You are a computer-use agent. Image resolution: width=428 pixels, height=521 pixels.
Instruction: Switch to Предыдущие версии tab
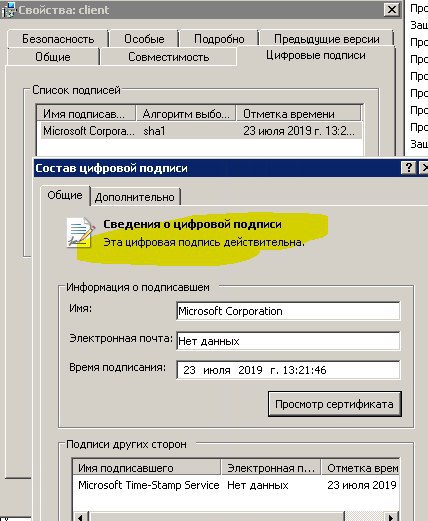point(326,39)
